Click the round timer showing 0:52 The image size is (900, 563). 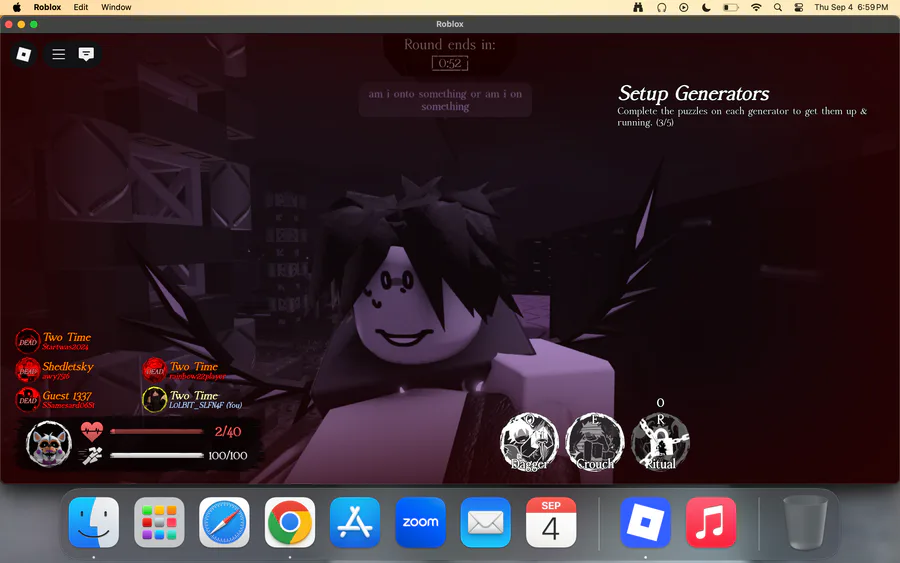tap(450, 63)
